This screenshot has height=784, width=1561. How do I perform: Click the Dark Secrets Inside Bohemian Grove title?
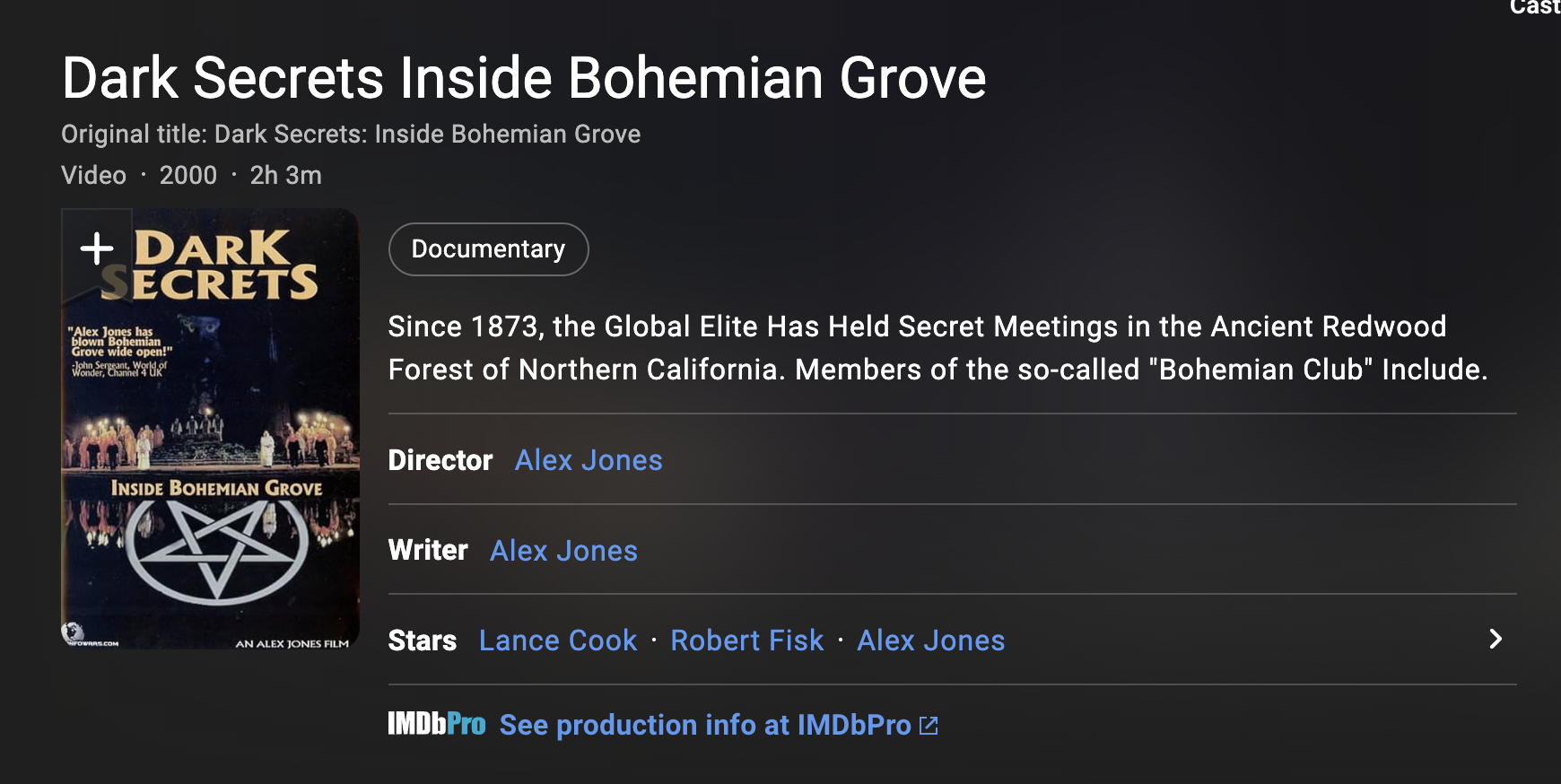[x=524, y=78]
